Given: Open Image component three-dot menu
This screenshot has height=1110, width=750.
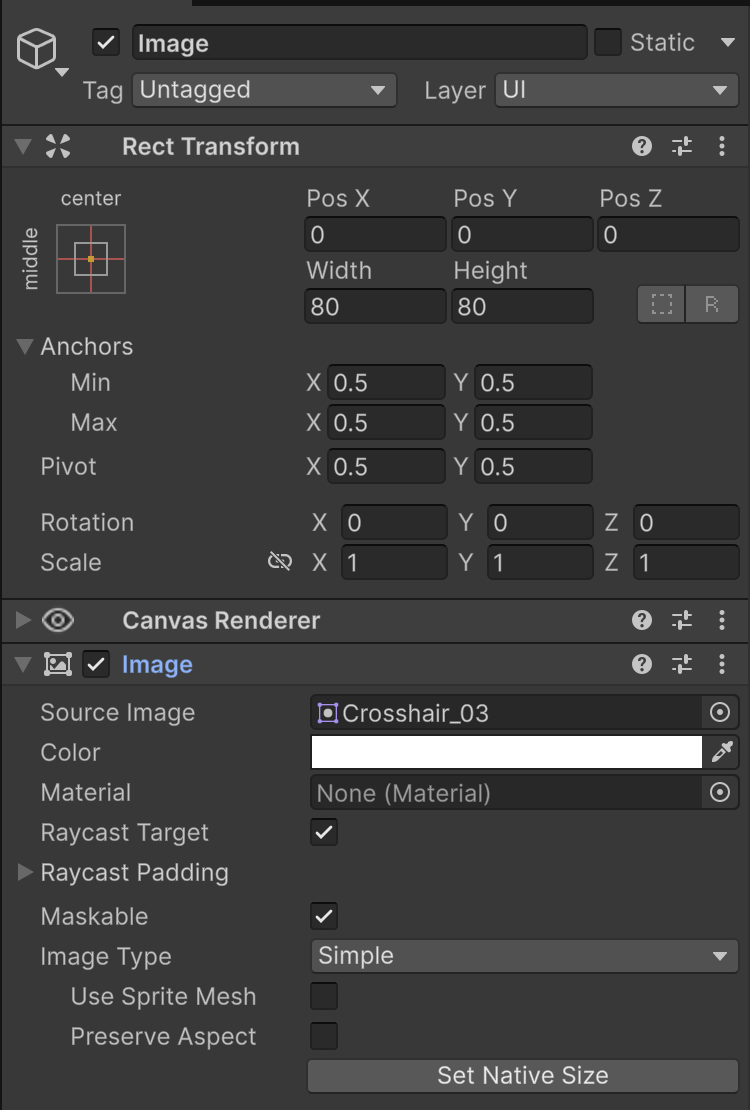Looking at the screenshot, I should (x=722, y=665).
